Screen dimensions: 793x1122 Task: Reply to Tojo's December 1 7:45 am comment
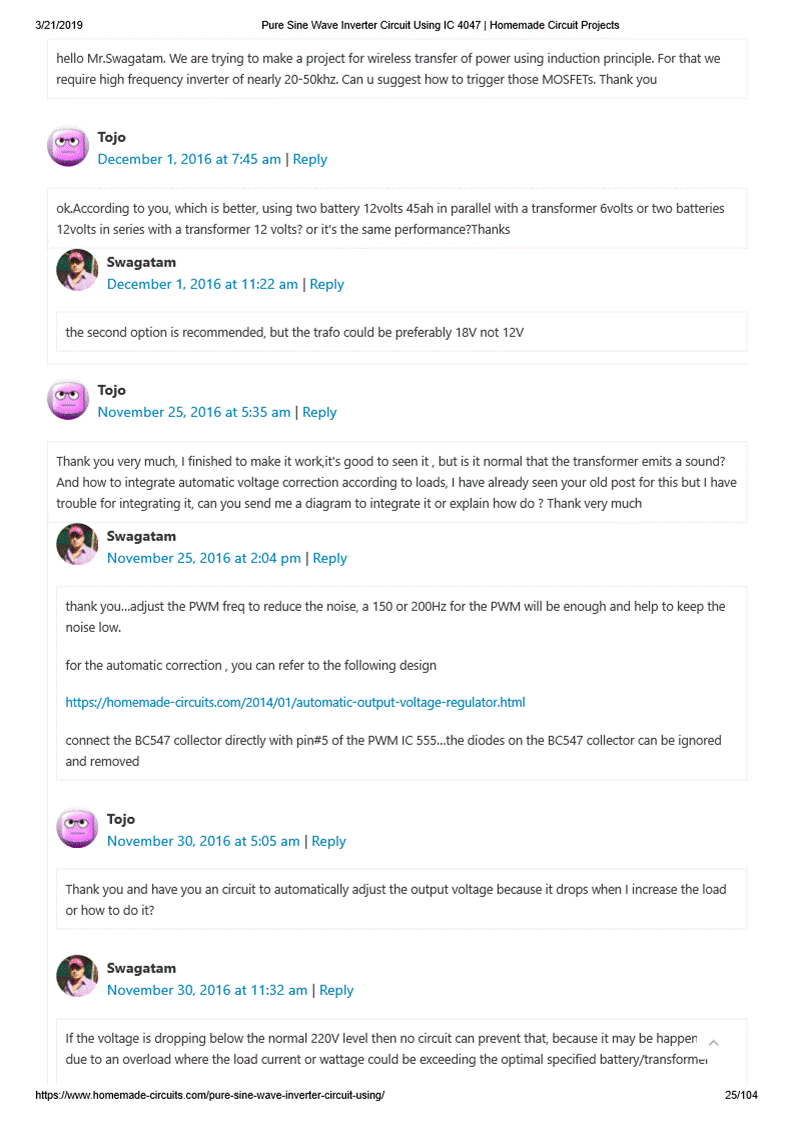(x=310, y=159)
